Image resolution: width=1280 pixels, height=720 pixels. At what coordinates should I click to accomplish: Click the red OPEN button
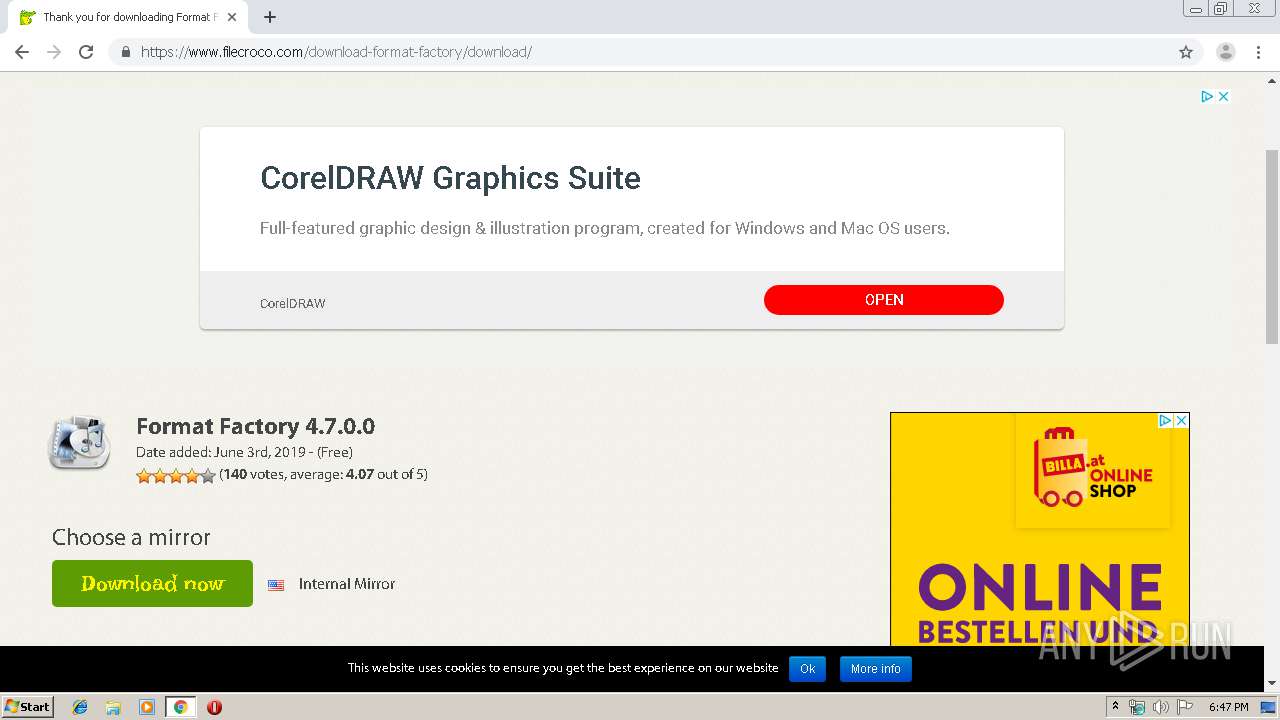[884, 300]
